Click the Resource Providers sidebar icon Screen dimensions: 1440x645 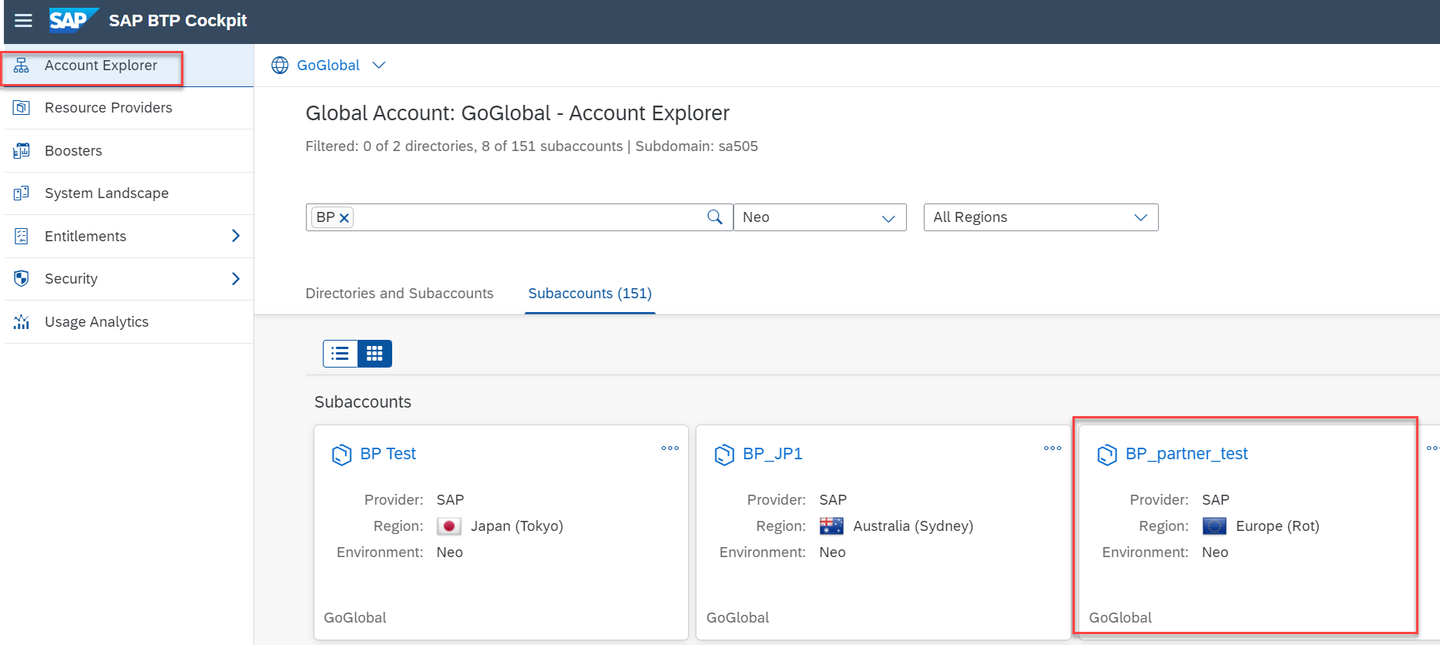pyautogui.click(x=21, y=108)
